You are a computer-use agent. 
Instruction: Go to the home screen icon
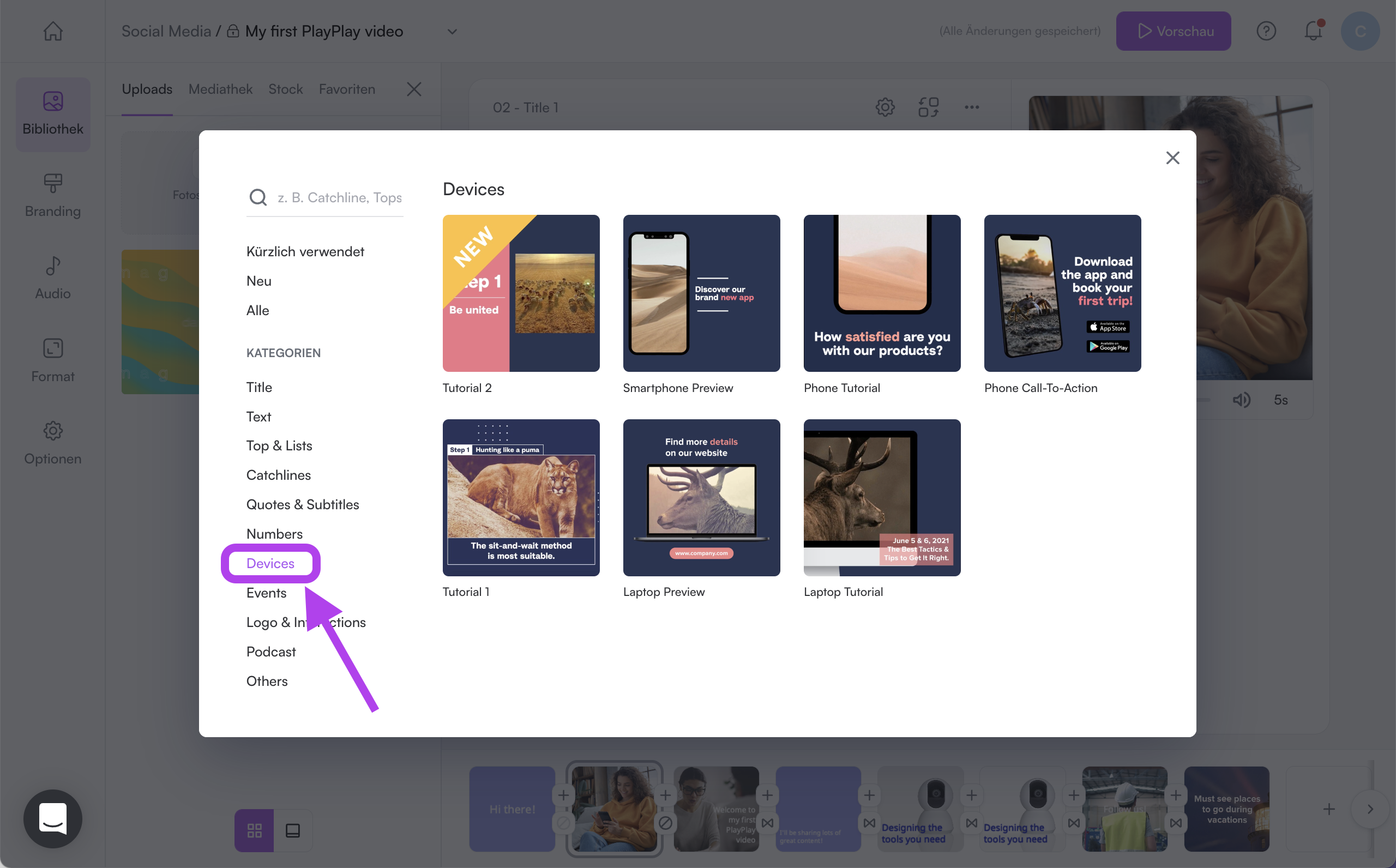pos(53,31)
